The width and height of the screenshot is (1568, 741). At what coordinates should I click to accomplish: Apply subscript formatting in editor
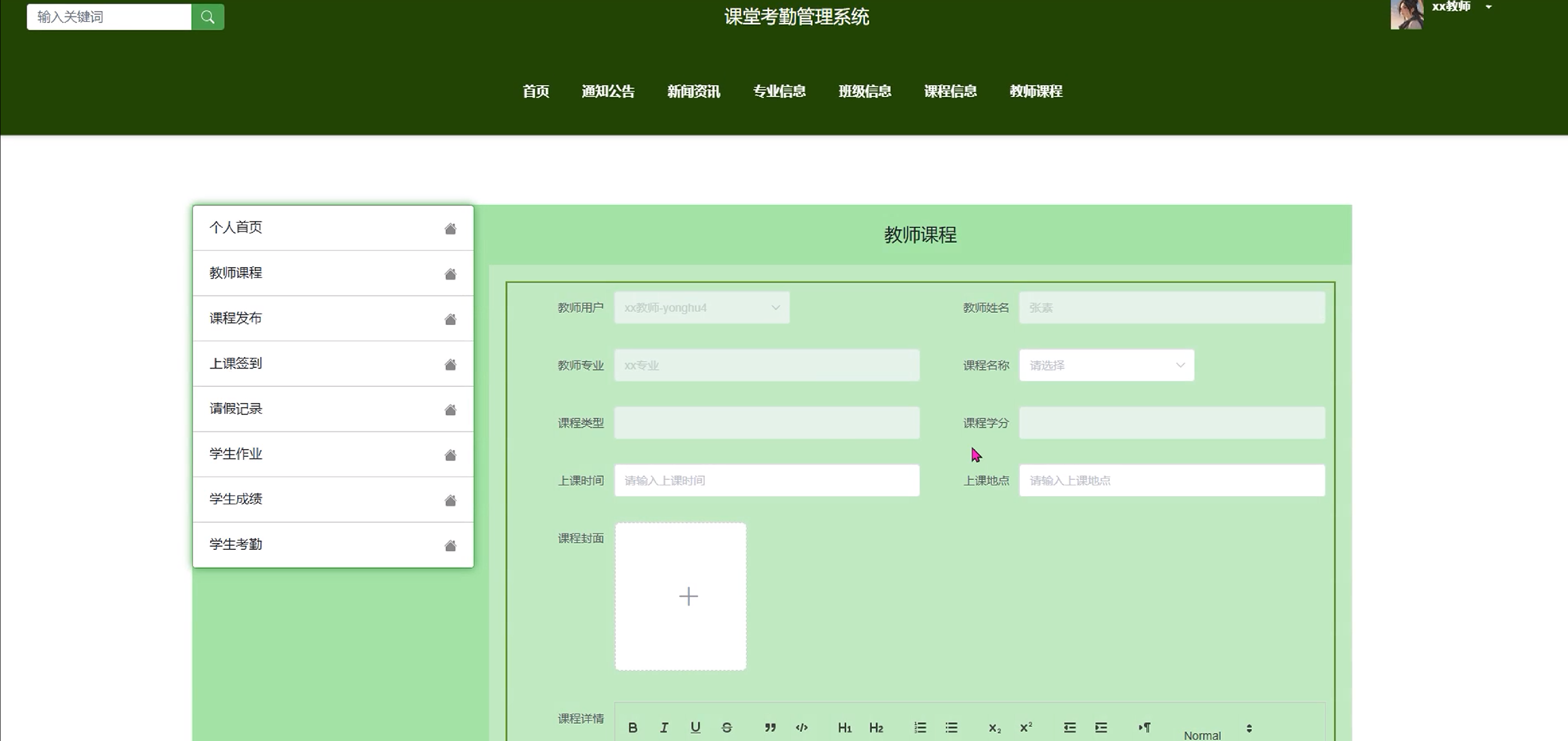994,727
